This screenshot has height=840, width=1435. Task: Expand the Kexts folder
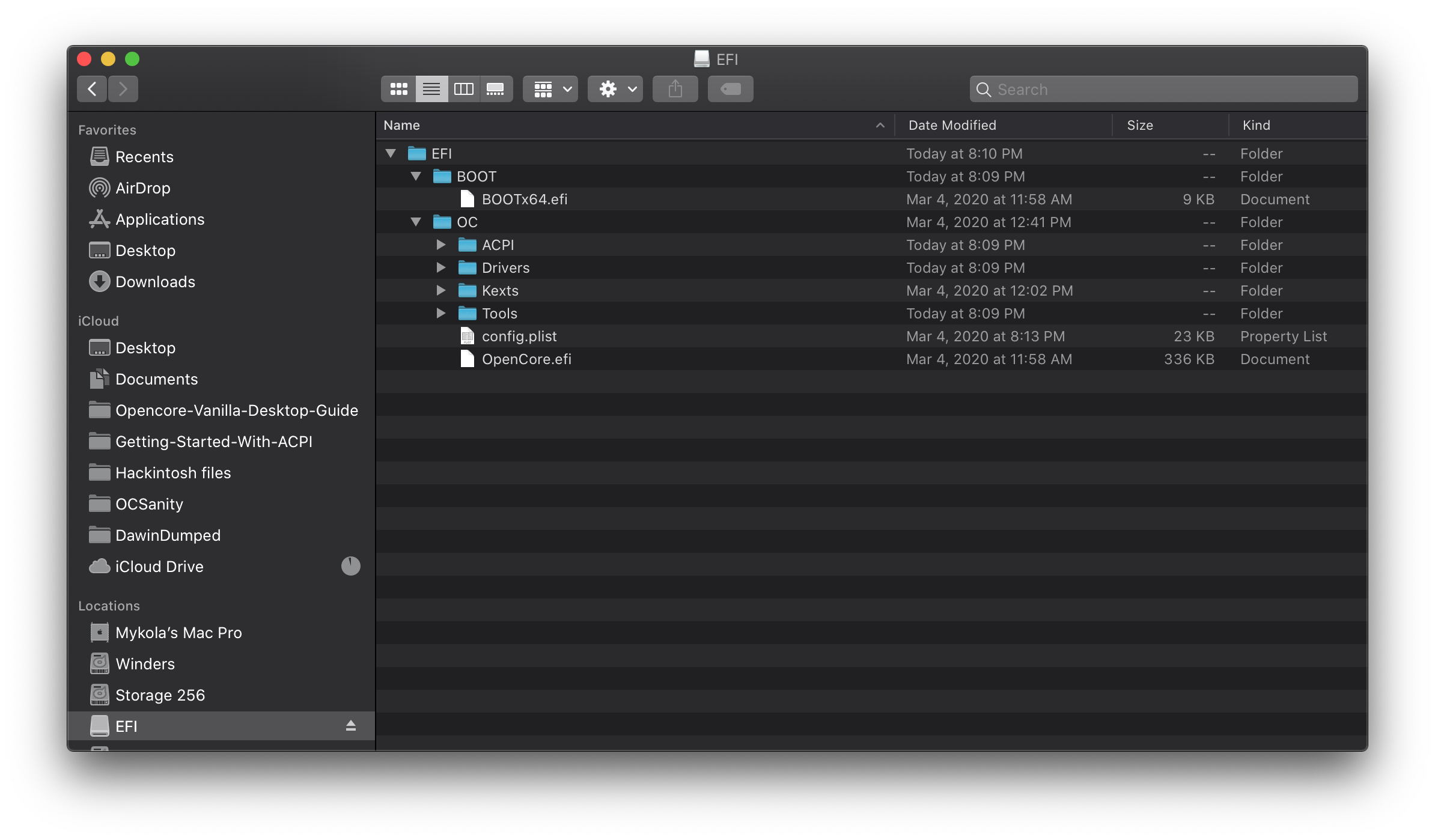440,290
